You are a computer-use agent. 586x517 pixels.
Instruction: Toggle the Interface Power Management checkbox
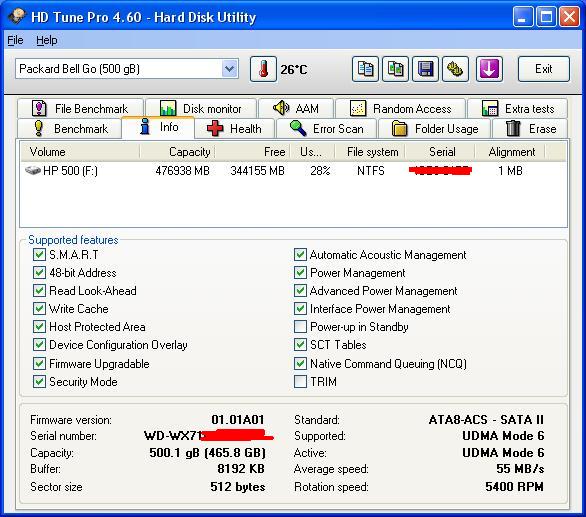point(300,308)
